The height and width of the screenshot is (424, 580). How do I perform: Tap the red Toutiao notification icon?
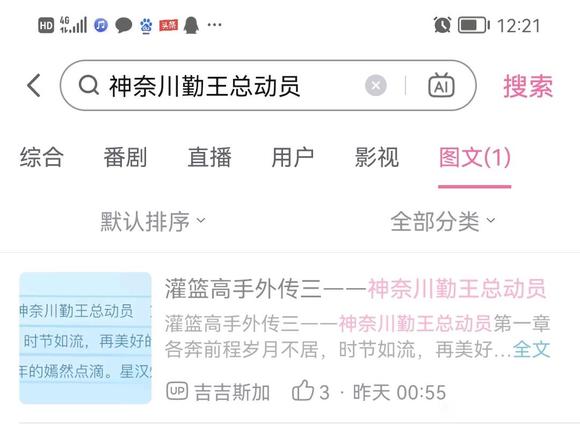pyautogui.click(x=168, y=26)
